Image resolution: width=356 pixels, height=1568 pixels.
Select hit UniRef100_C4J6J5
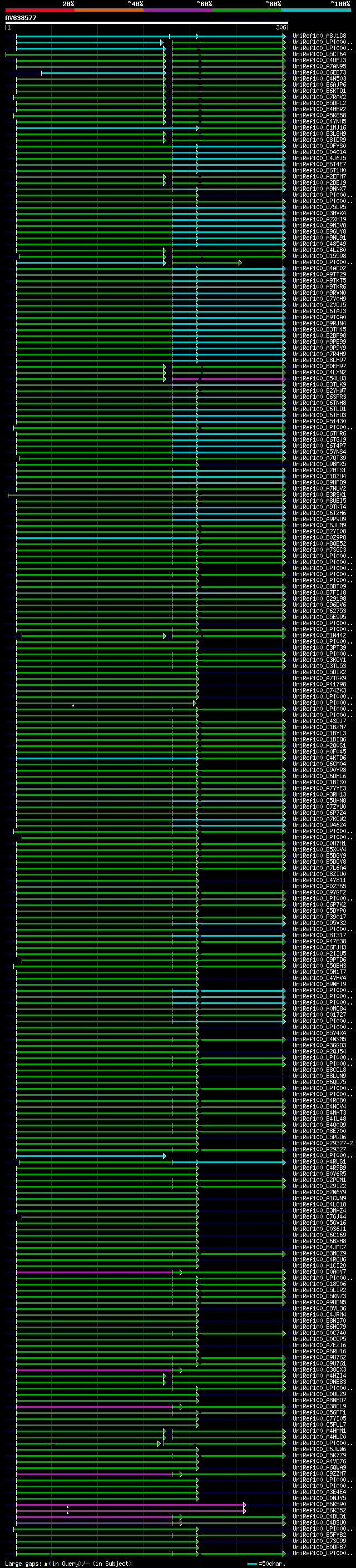point(319,157)
